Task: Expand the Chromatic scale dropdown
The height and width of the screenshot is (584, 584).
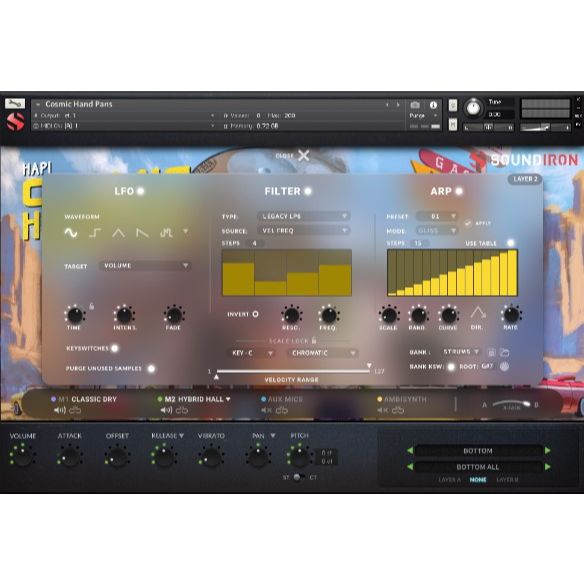Action: tap(323, 353)
